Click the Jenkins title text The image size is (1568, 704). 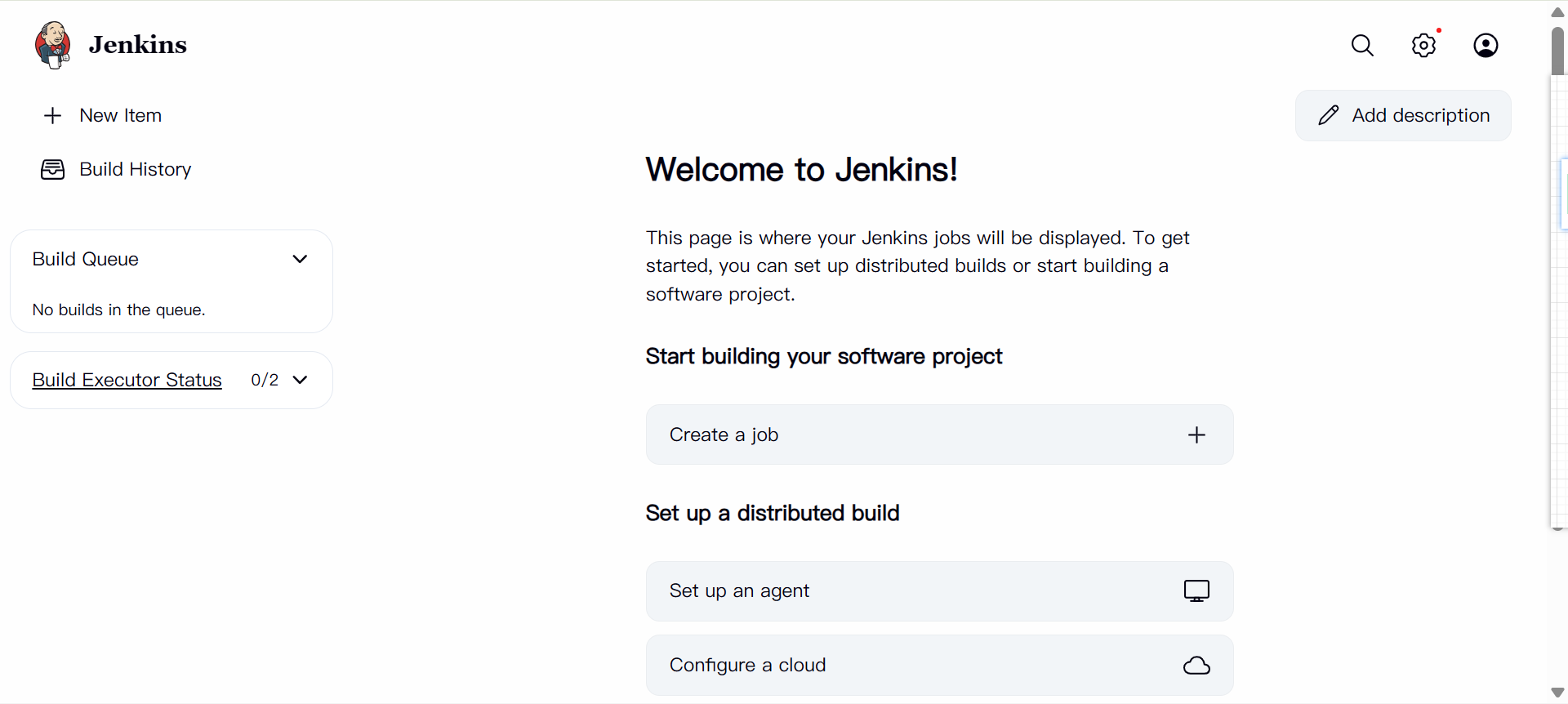[137, 45]
